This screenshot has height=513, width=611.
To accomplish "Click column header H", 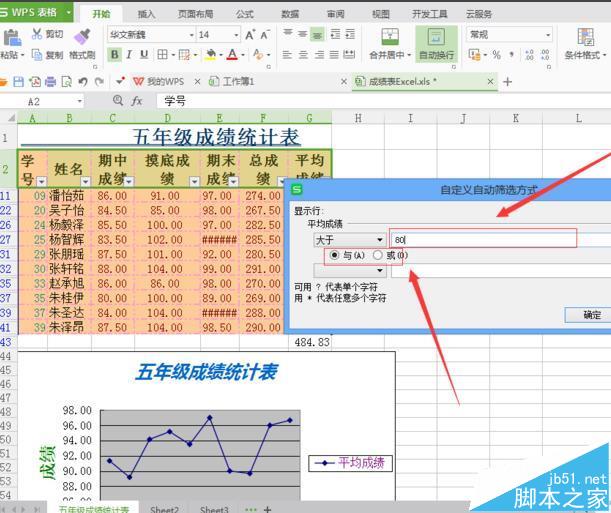I will (x=358, y=118).
